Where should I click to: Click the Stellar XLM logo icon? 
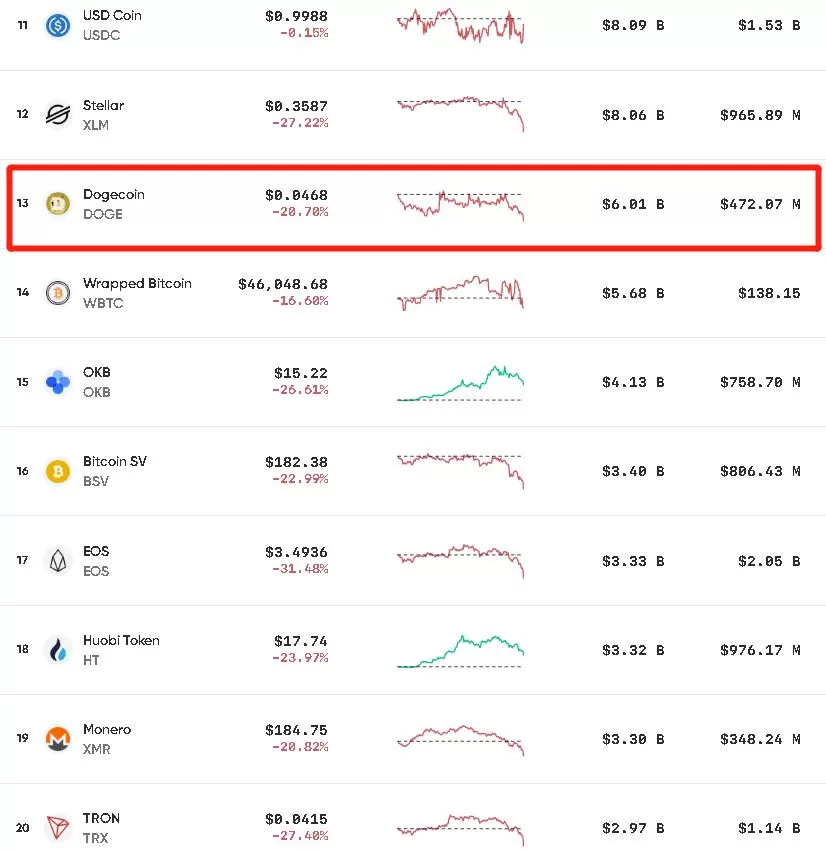(58, 115)
